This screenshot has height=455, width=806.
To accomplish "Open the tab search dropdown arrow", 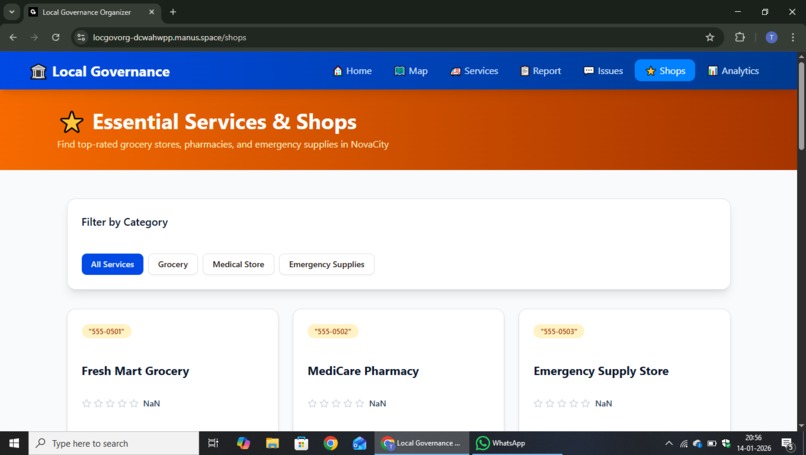I will [x=11, y=12].
